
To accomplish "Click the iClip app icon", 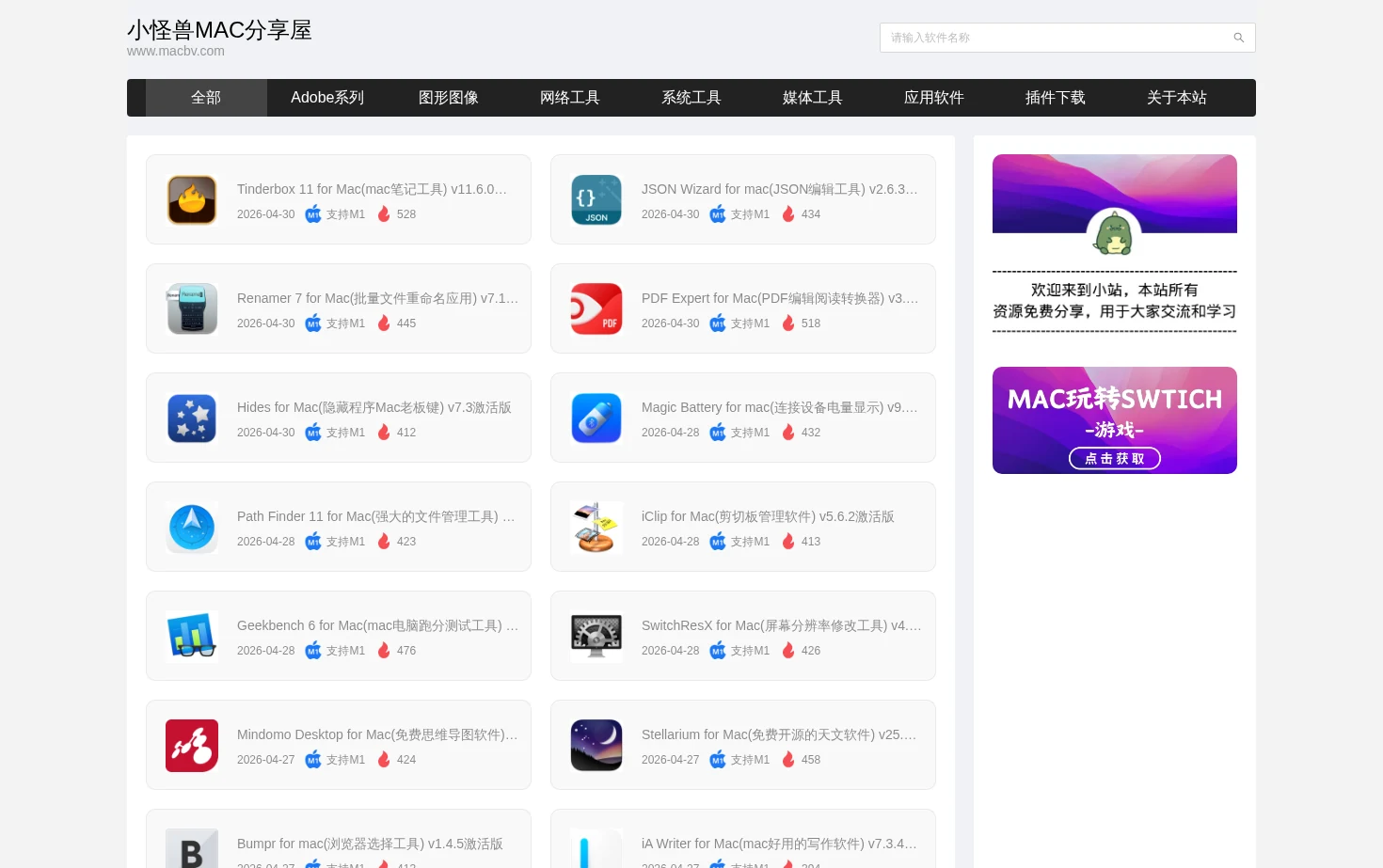I will pos(596,527).
